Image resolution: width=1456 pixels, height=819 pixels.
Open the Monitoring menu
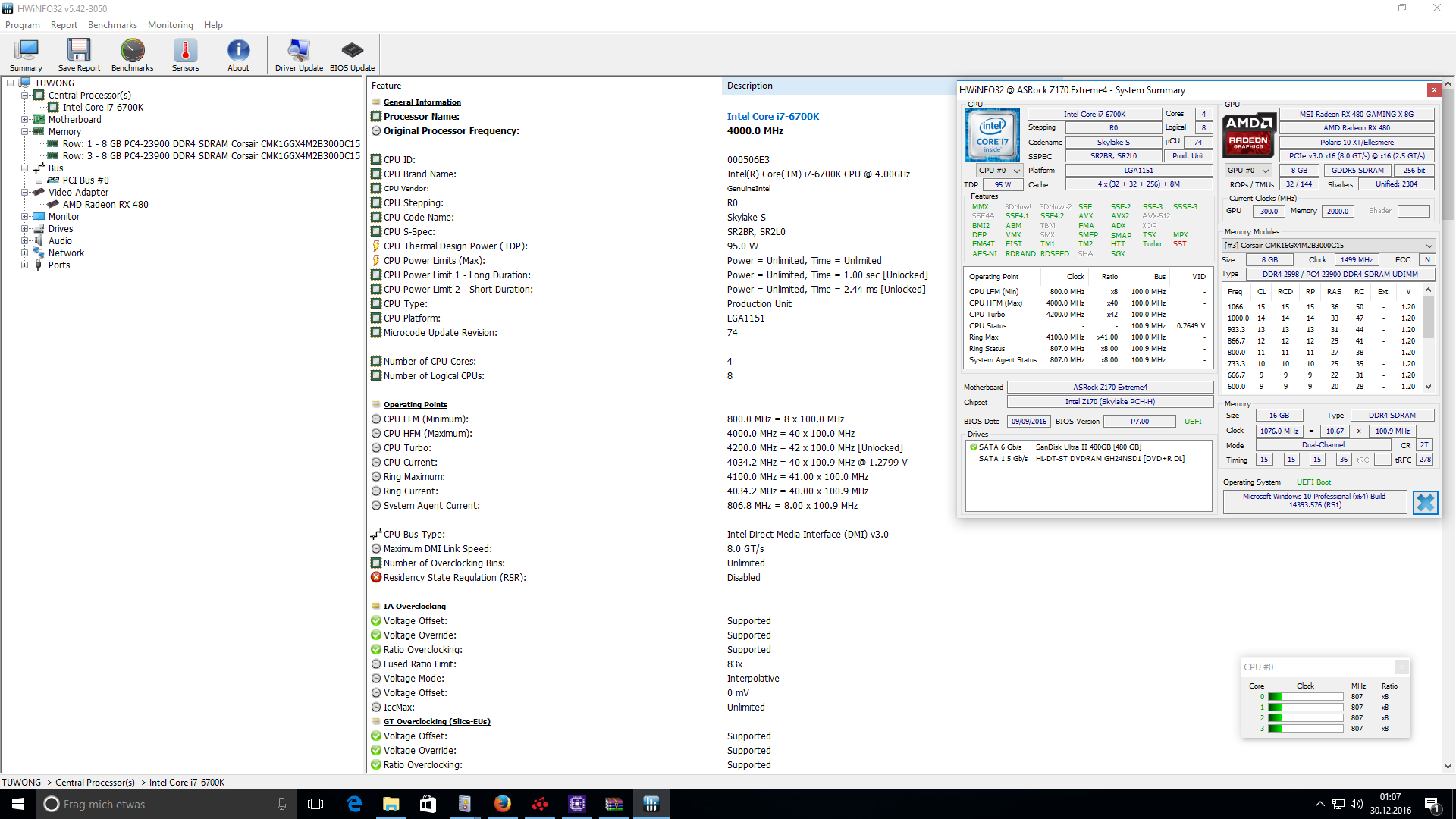[x=170, y=25]
